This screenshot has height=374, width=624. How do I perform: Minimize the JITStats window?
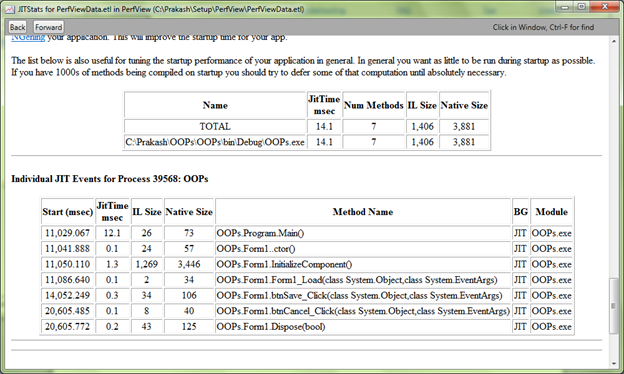pyautogui.click(x=564, y=7)
